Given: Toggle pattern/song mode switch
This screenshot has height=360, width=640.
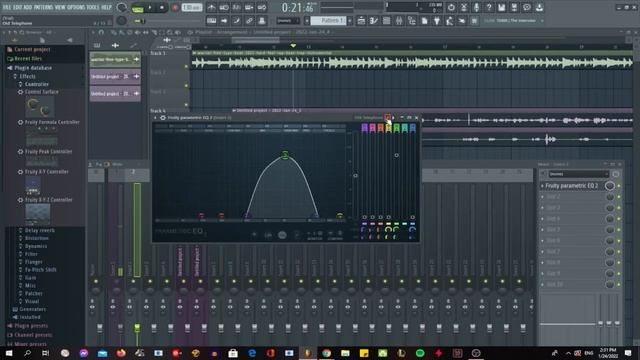Looking at the screenshot, I should pos(138,8).
